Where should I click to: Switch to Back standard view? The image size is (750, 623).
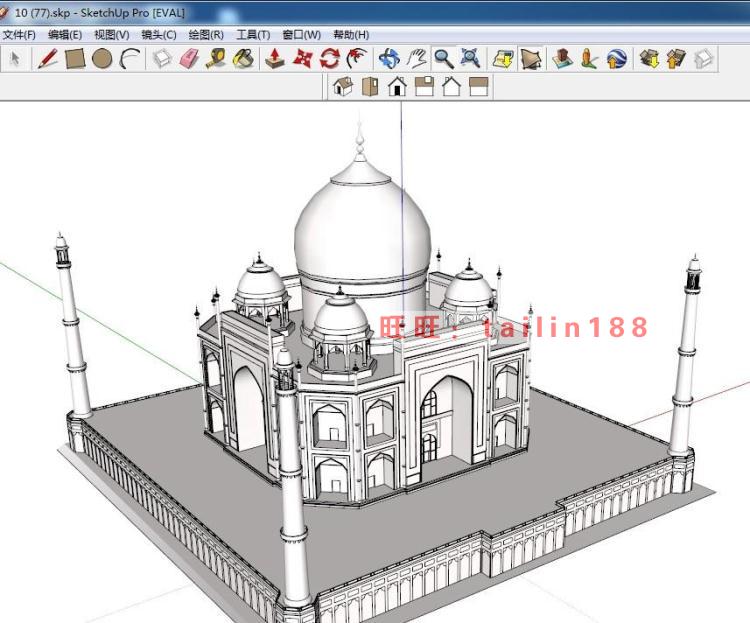452,87
